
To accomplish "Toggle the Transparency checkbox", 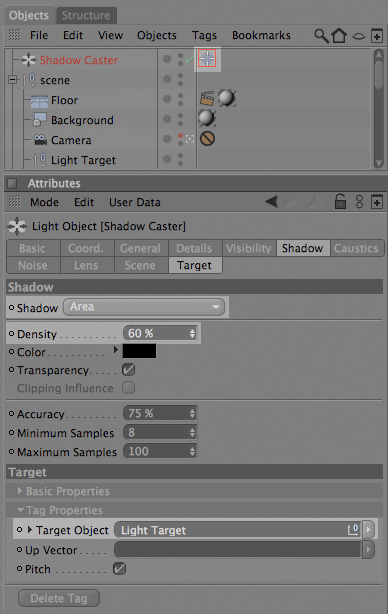I will click(128, 370).
